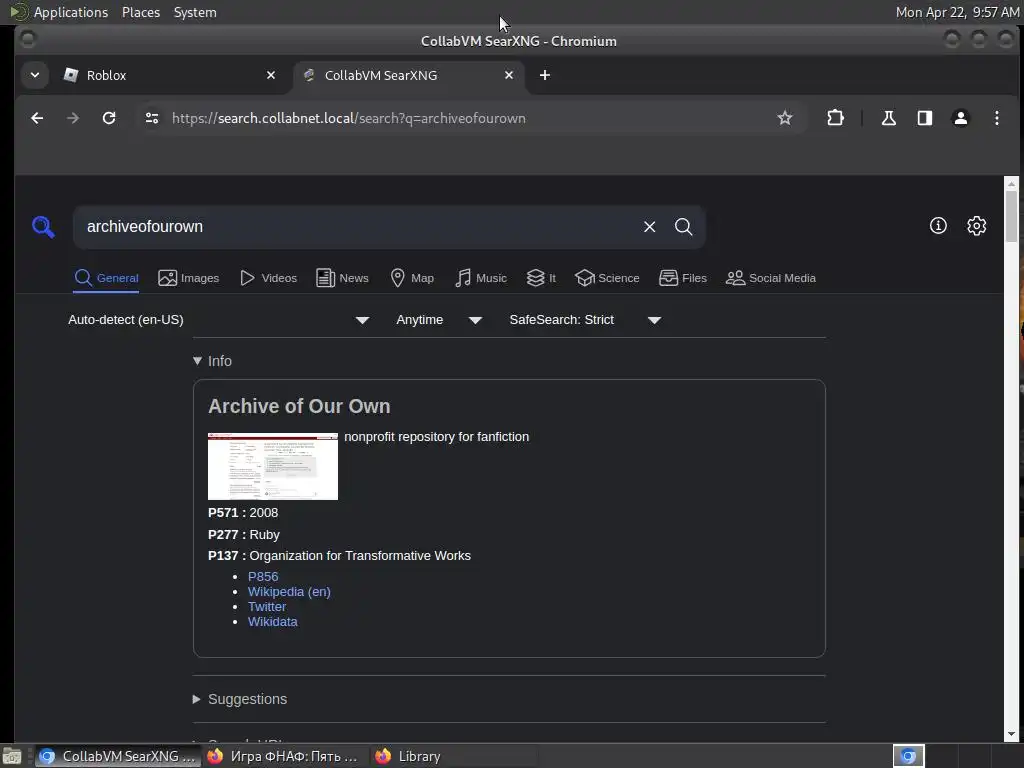Open Chromium three-dot menu

[x=996, y=118]
